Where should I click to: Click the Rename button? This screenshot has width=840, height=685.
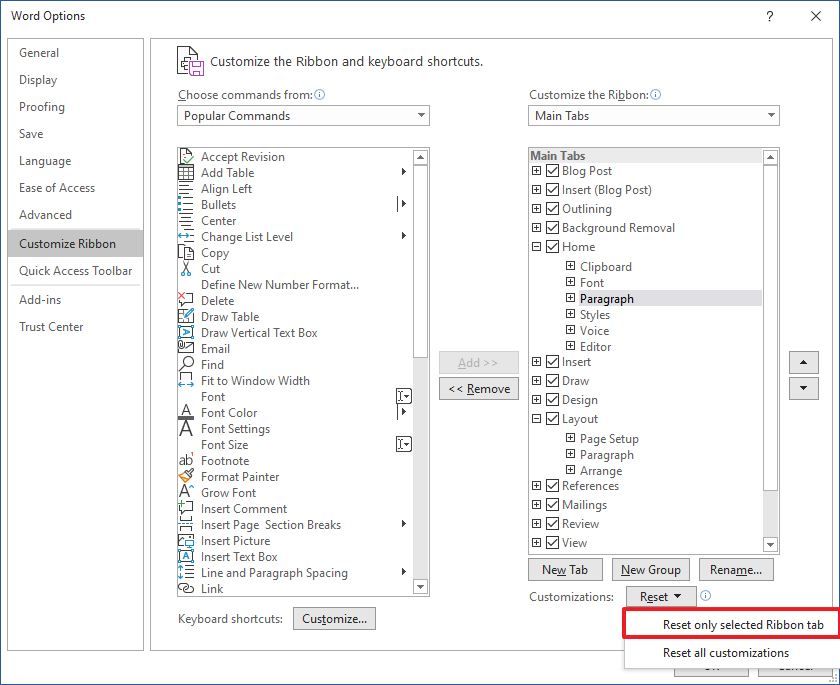tap(737, 569)
